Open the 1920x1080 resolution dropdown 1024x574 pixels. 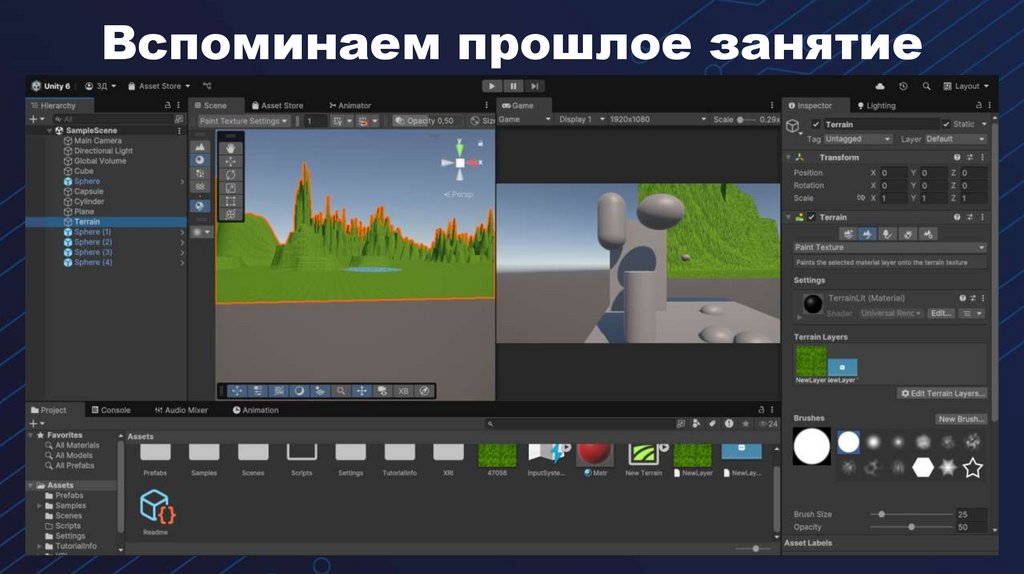tap(658, 120)
